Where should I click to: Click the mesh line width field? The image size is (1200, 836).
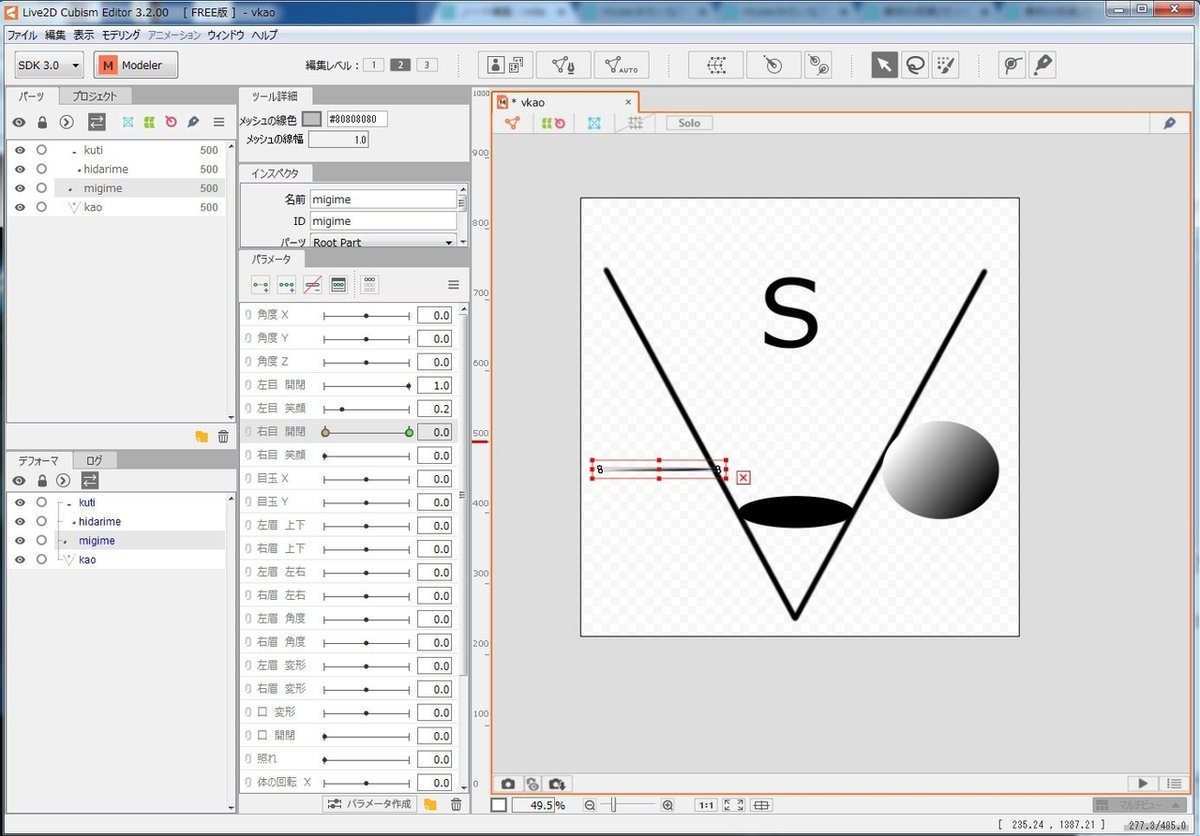coord(340,140)
